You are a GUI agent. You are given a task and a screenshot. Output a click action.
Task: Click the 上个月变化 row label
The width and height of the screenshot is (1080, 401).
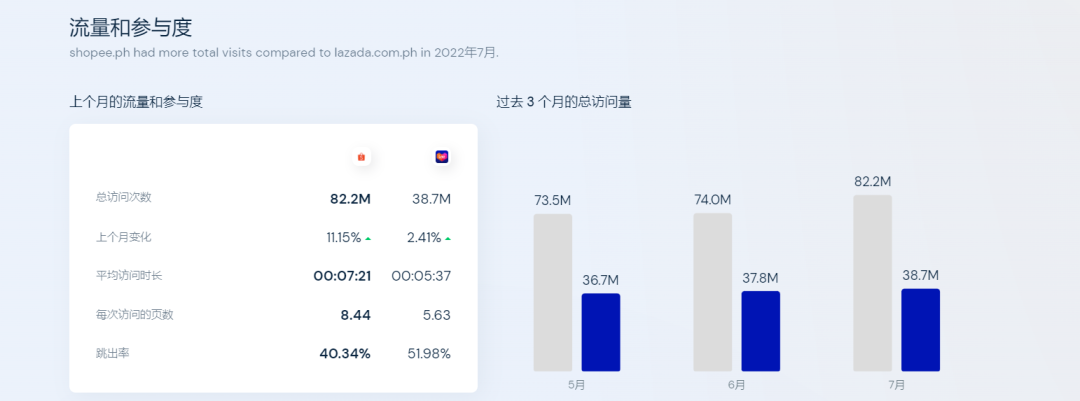(123, 237)
